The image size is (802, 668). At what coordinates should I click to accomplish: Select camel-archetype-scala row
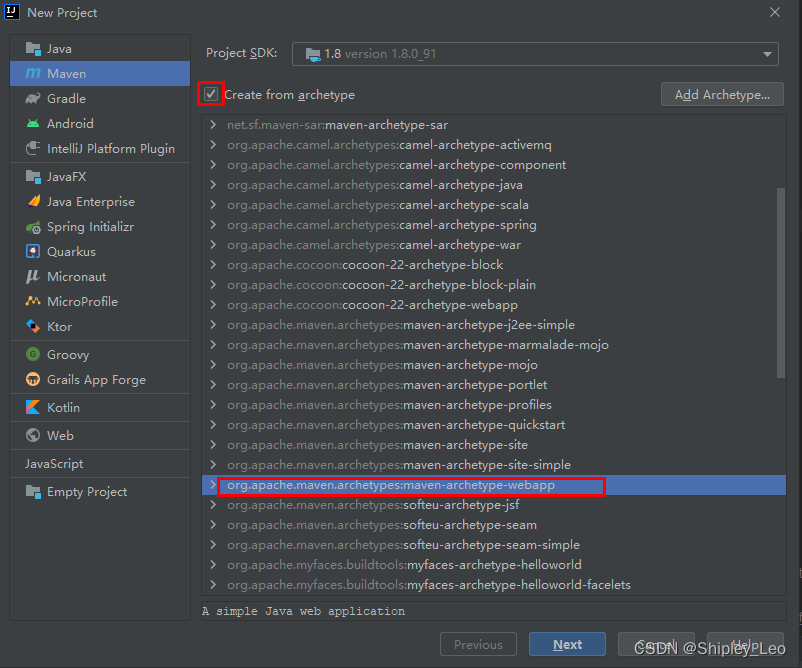494,205
